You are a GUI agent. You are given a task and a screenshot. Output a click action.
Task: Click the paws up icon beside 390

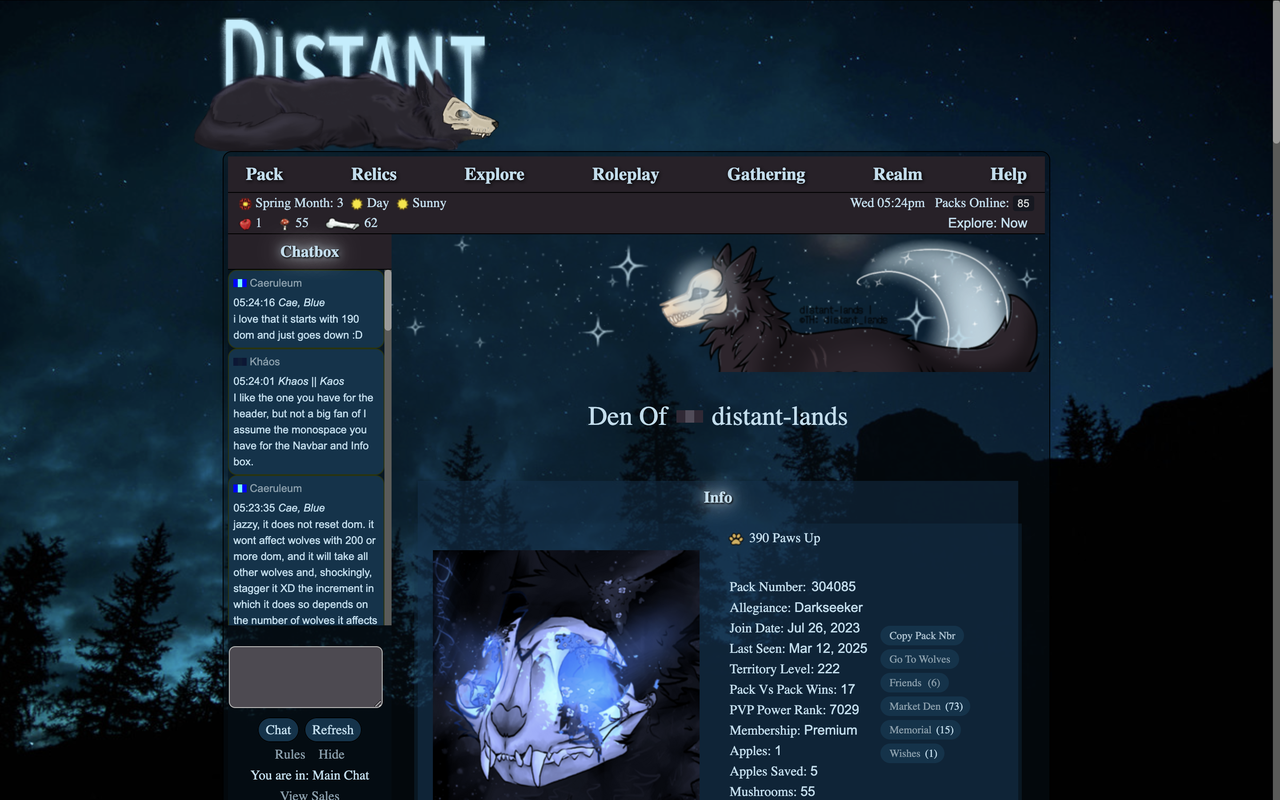click(738, 537)
